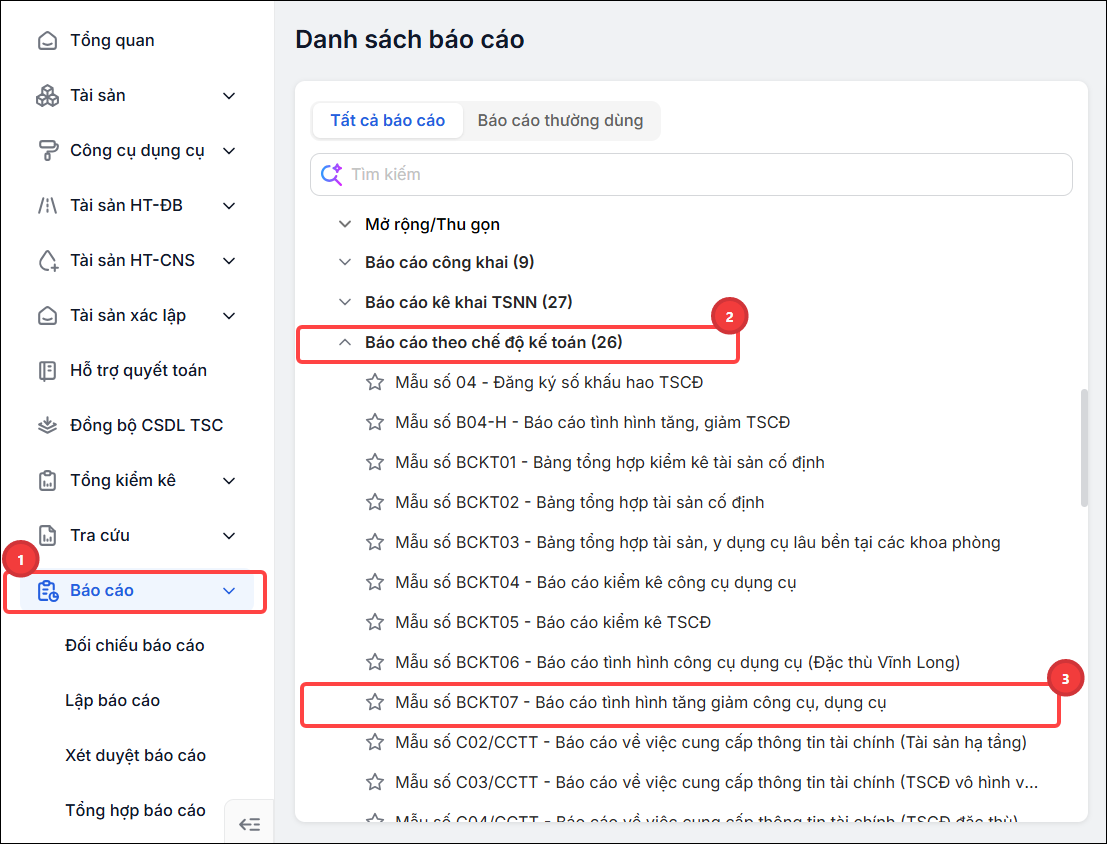
Task: Collapse the Báo cáo menu chevron
Action: (229, 590)
